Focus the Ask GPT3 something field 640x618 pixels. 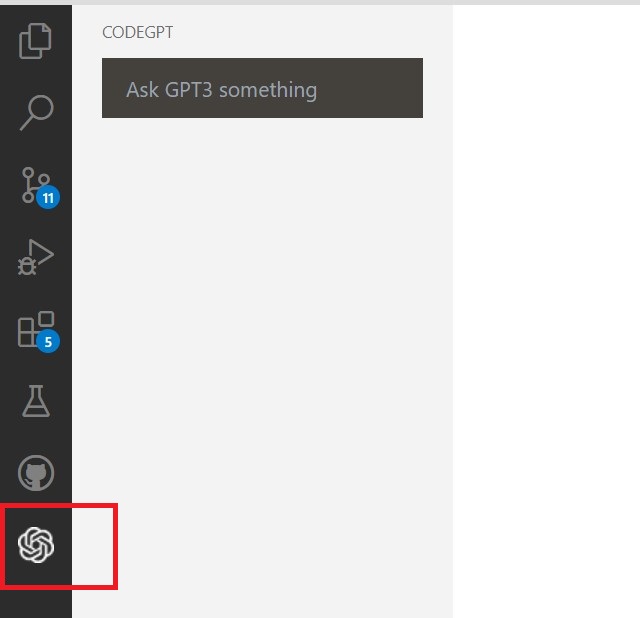[x=262, y=88]
